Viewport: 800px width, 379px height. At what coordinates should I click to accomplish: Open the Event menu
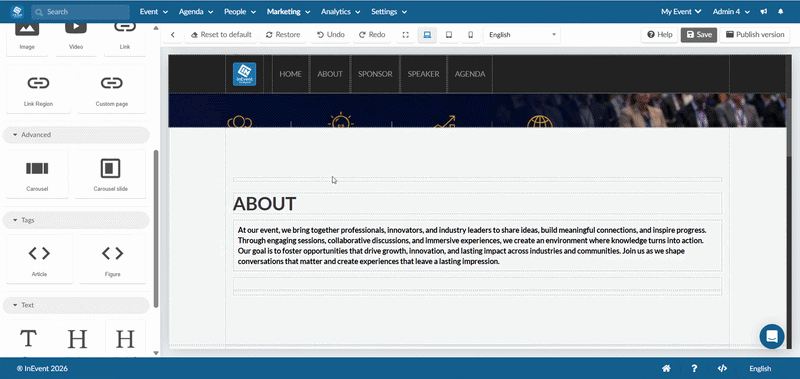154,12
